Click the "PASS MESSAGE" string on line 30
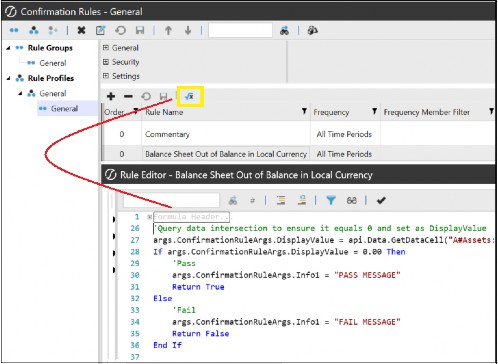Image resolution: width=498 pixels, height=364 pixels. [367, 275]
